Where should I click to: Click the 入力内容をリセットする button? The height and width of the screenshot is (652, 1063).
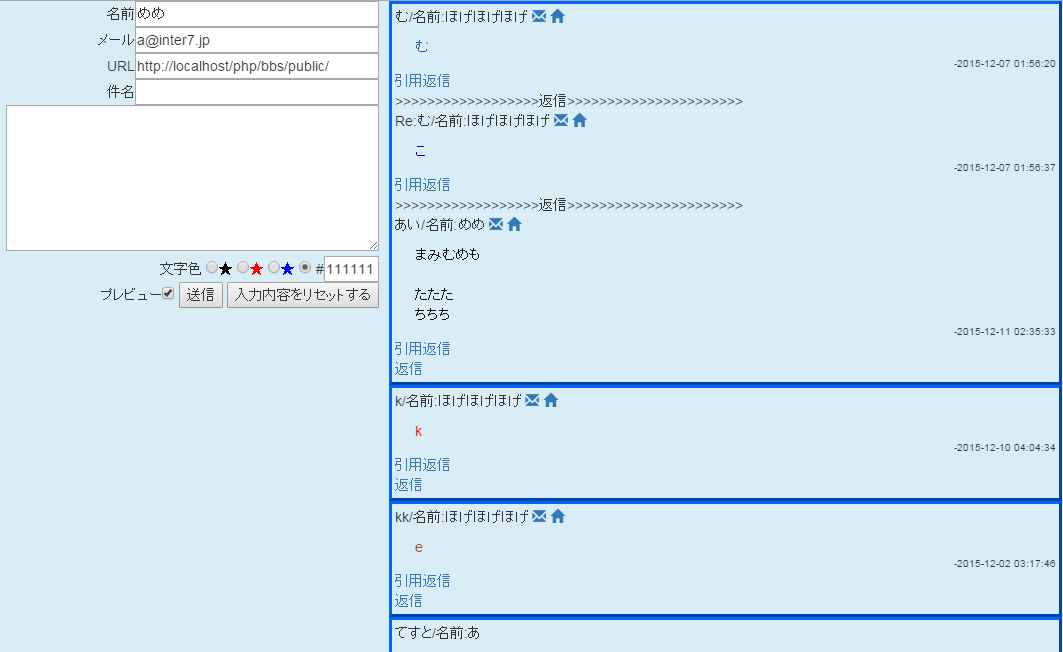coord(303,295)
